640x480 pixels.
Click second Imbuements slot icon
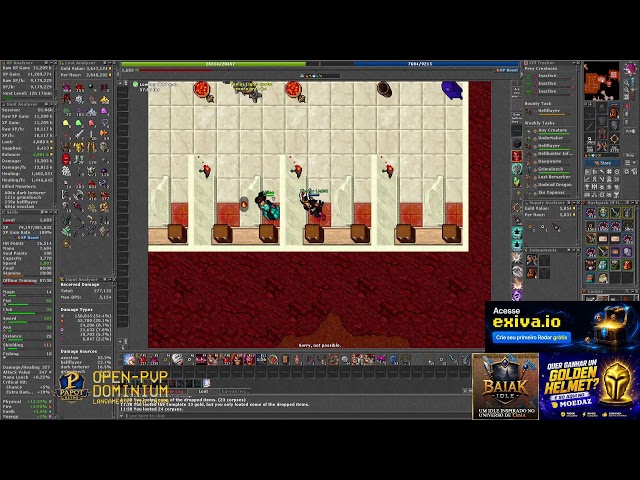click(544, 260)
